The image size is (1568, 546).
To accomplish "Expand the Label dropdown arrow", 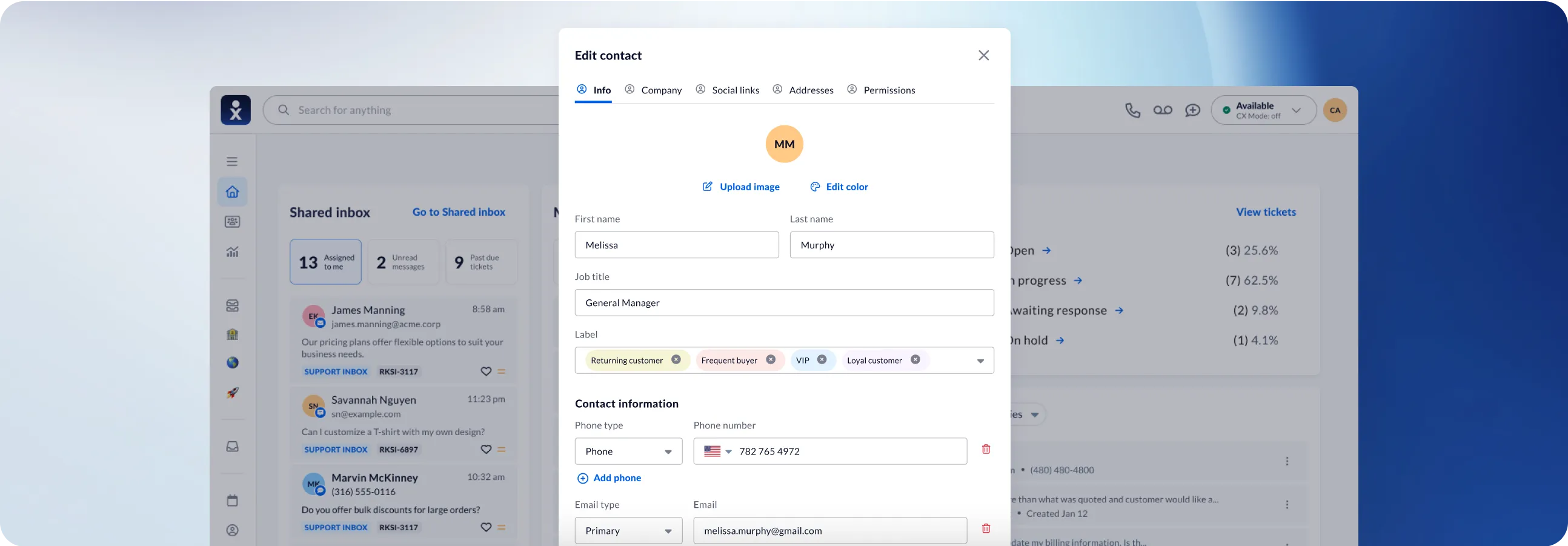I will point(980,361).
